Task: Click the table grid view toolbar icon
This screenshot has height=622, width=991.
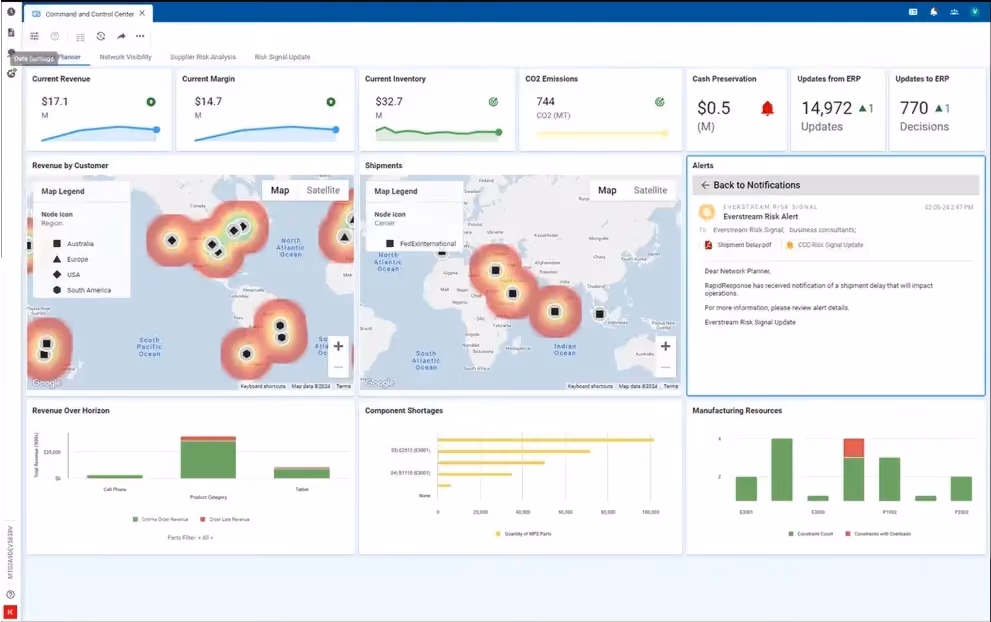Action: [x=80, y=37]
